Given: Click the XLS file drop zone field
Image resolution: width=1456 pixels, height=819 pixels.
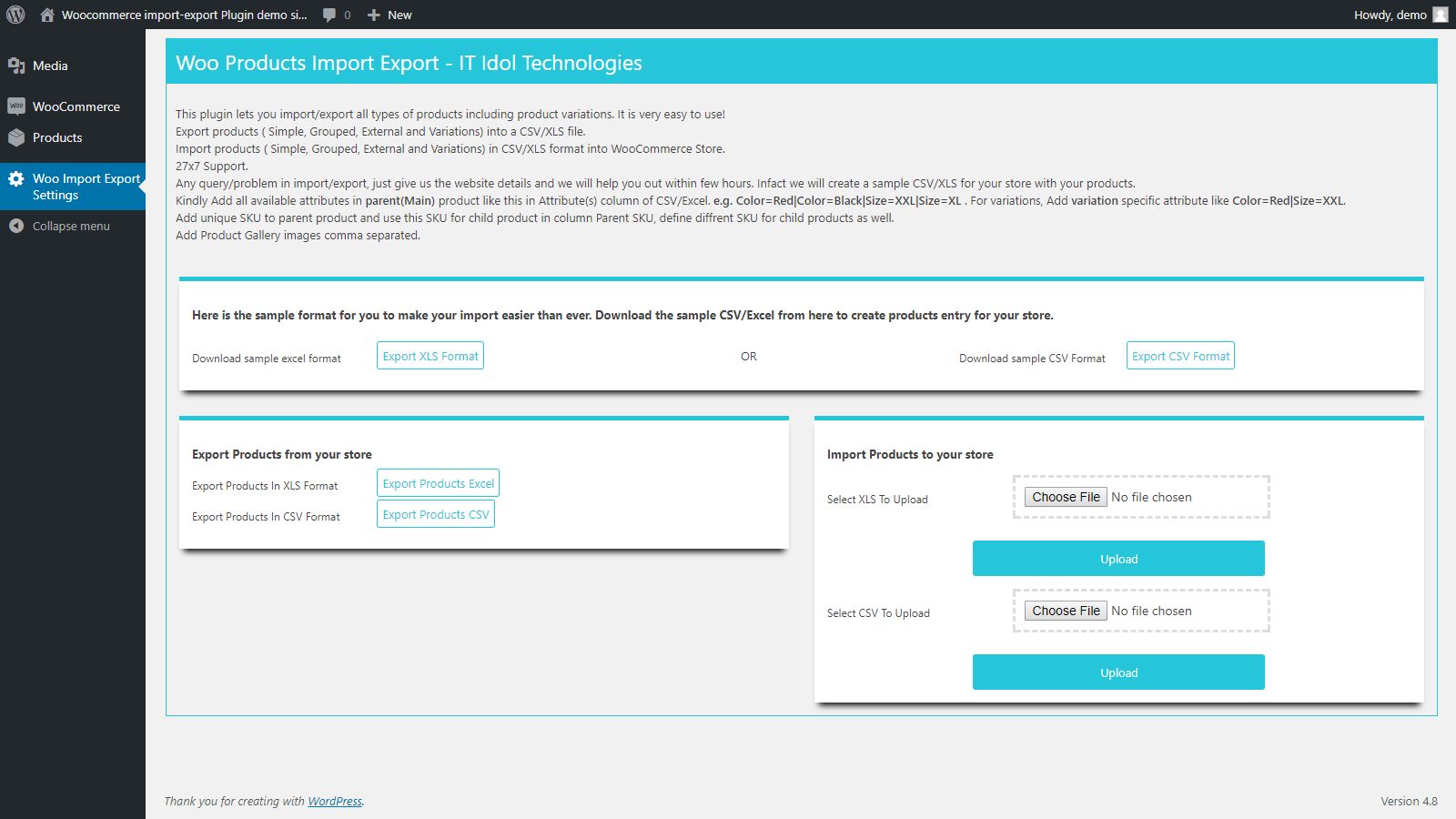Looking at the screenshot, I should (x=1141, y=497).
